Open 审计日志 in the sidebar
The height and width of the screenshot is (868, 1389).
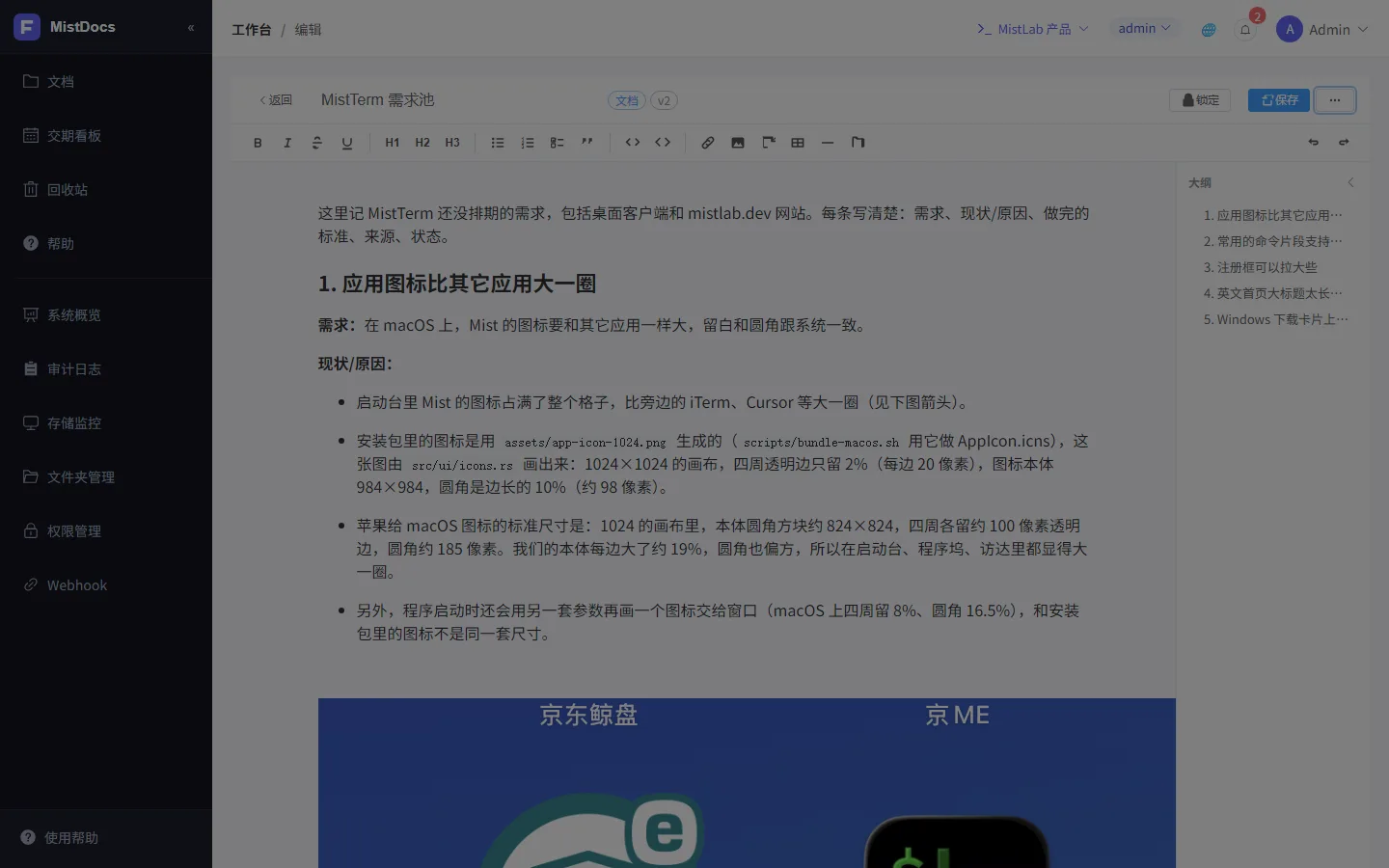click(x=106, y=369)
